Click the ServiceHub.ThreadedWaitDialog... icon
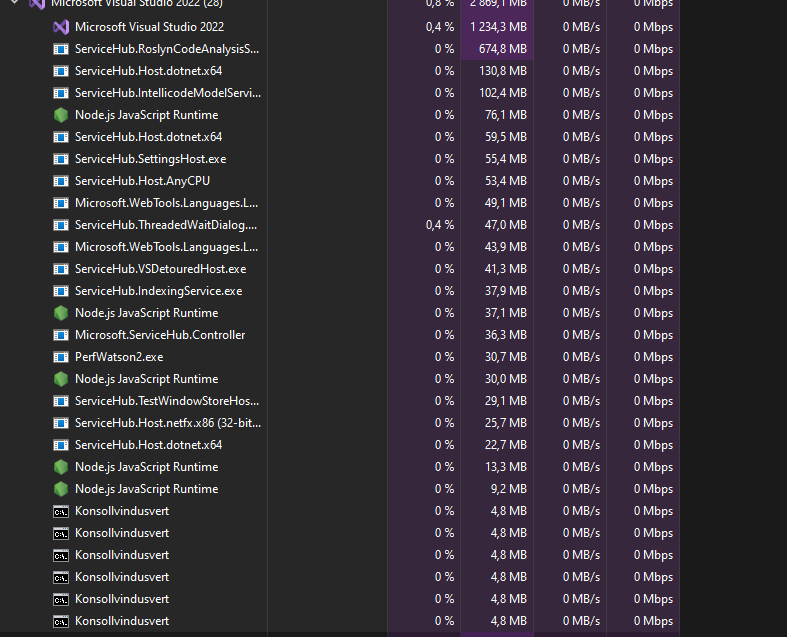This screenshot has width=787, height=637. [61, 225]
